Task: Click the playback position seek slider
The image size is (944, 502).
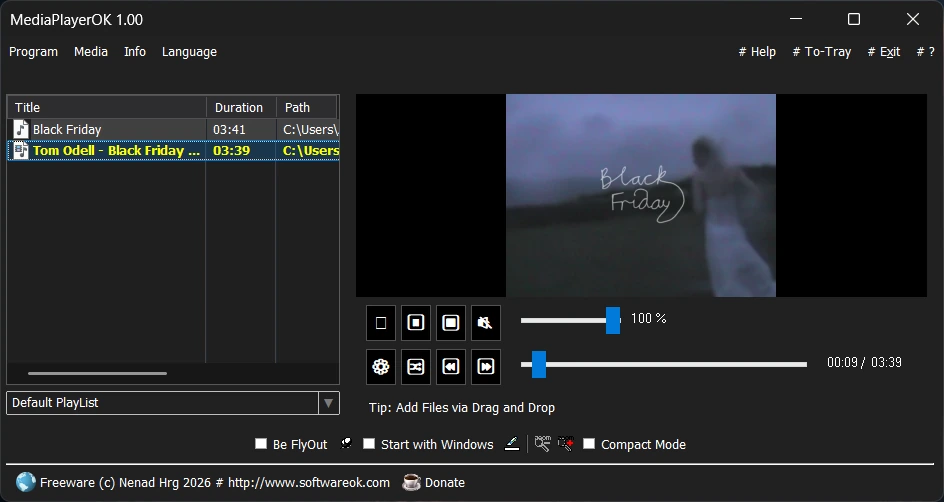Action: point(663,364)
